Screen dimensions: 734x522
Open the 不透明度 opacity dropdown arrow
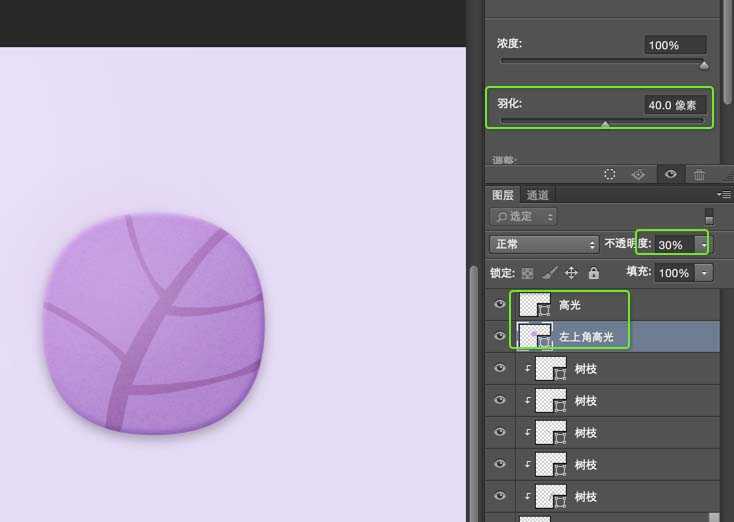click(704, 244)
